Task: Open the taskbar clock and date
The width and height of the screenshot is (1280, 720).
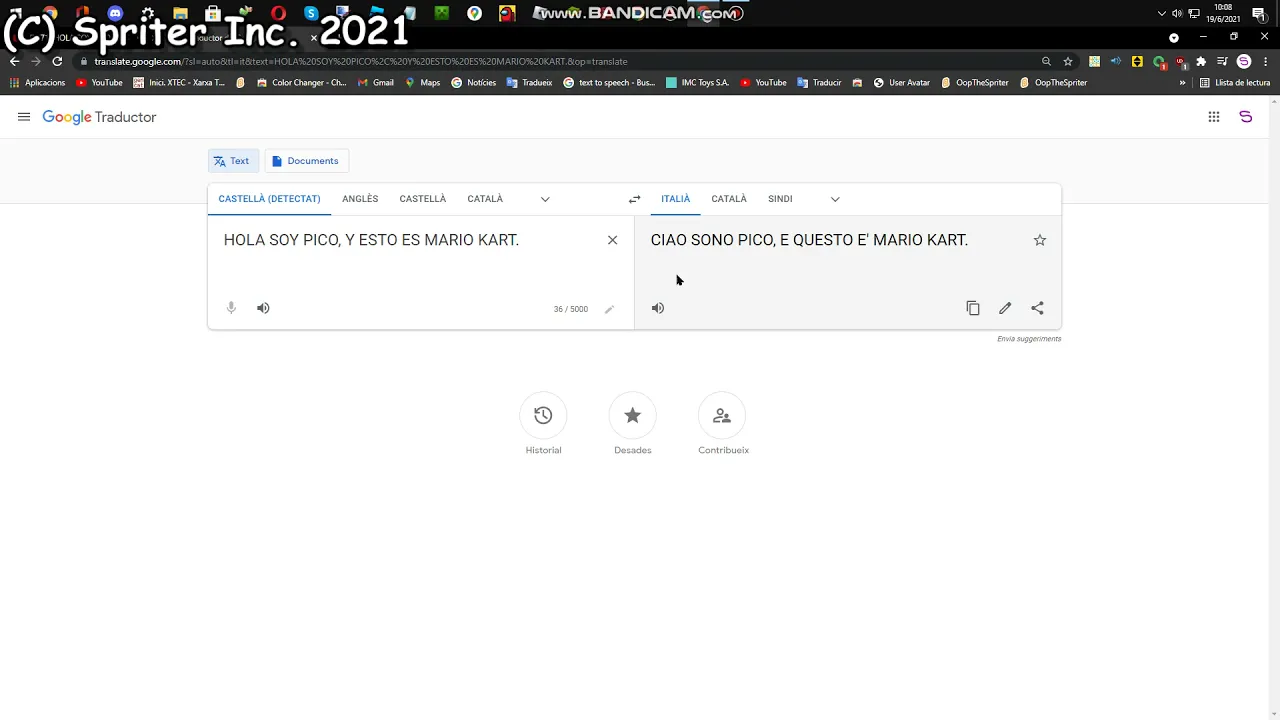Action: pos(1223,13)
